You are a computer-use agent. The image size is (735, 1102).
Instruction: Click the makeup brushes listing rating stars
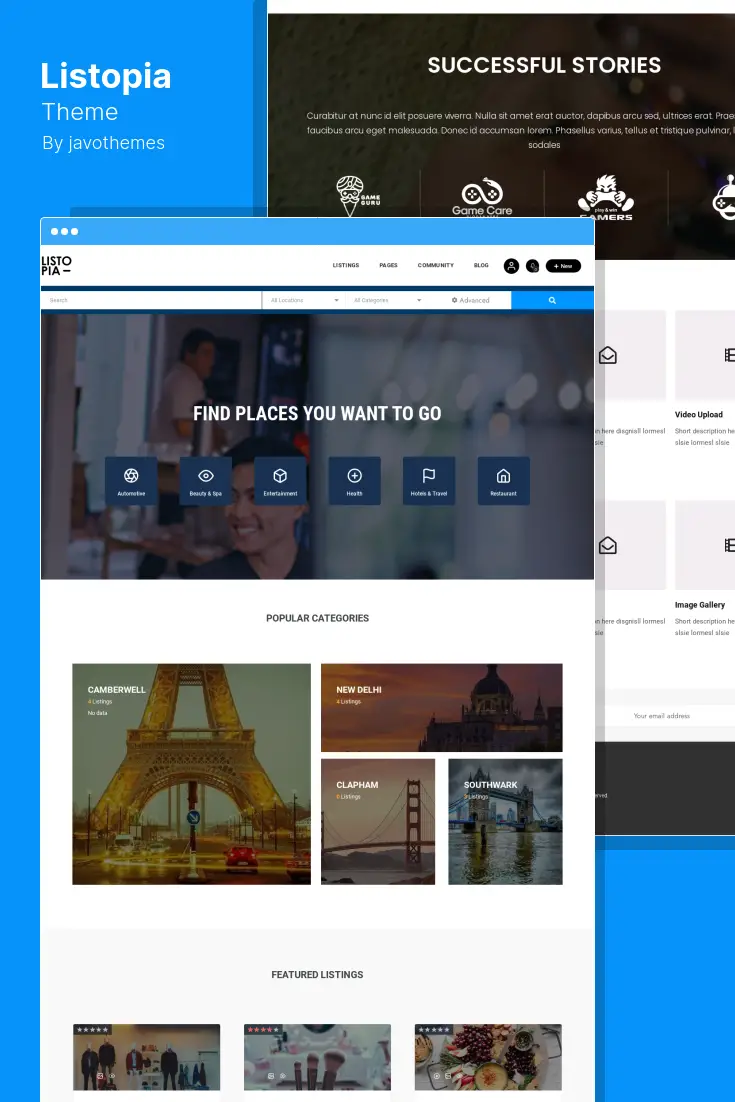(264, 1030)
